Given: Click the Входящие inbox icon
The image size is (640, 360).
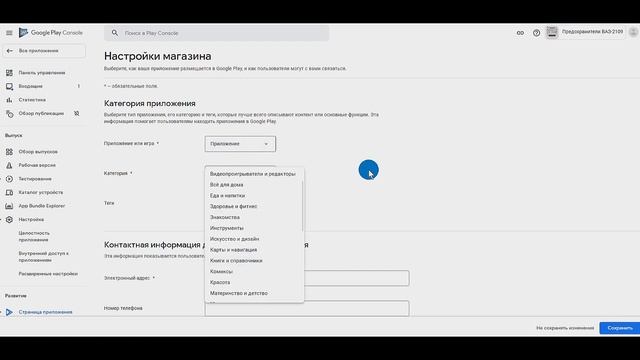Looking at the screenshot, I should 9,86.
